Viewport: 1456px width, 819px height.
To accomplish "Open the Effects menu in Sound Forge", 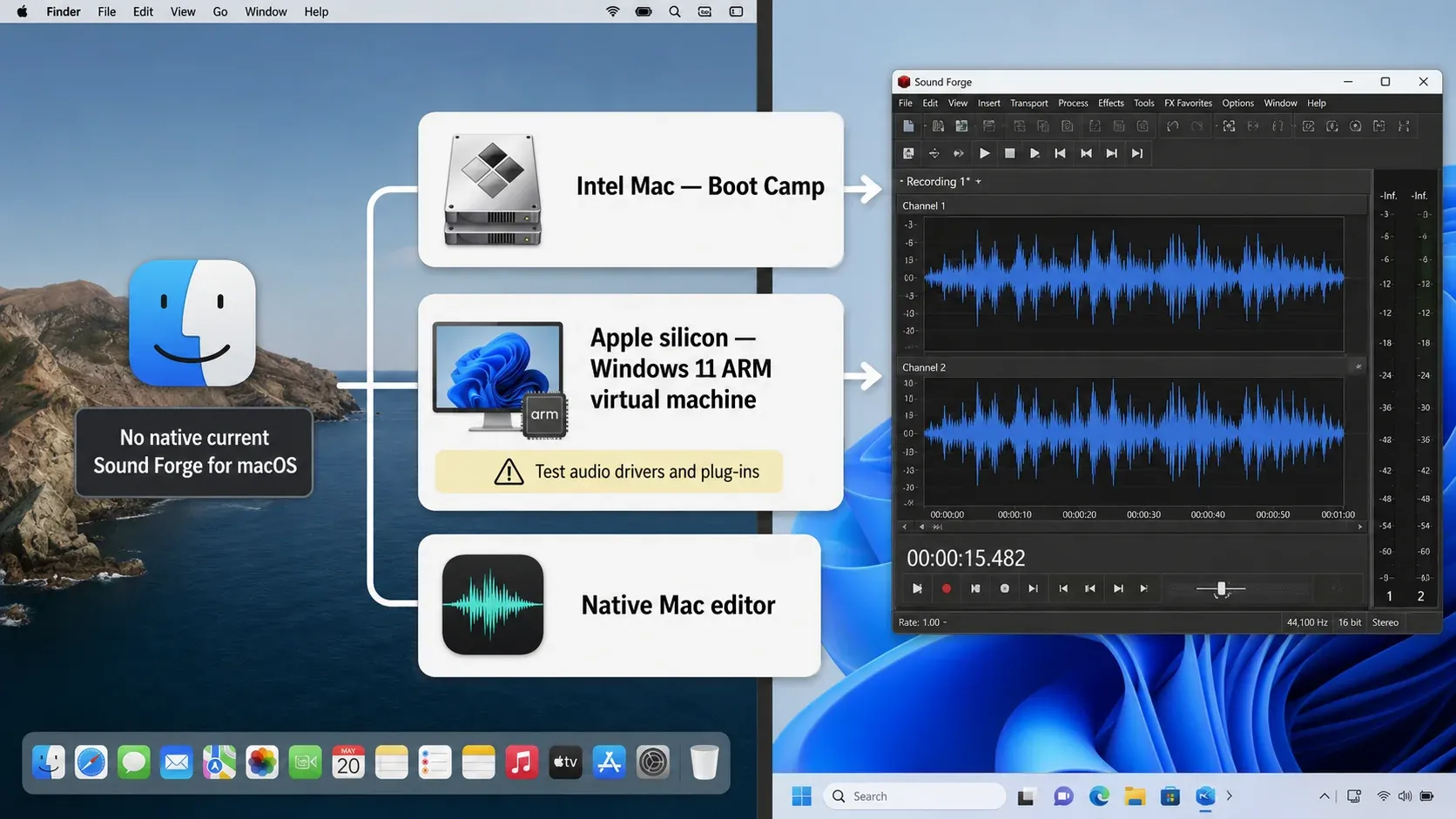I will (x=1110, y=103).
